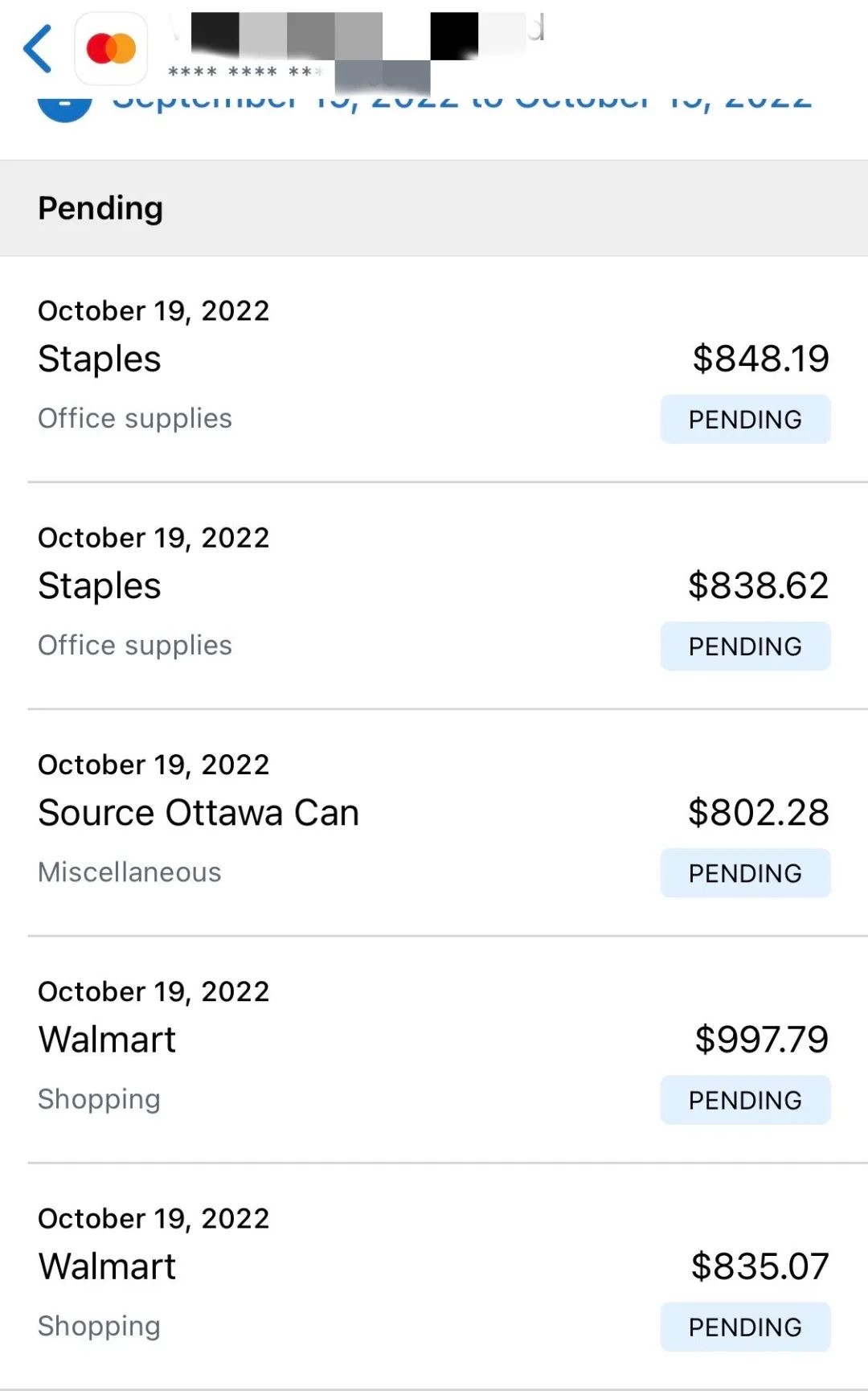This screenshot has height=1391, width=868.
Task: Tap PENDING badge under $802.28
Action: [x=745, y=872]
